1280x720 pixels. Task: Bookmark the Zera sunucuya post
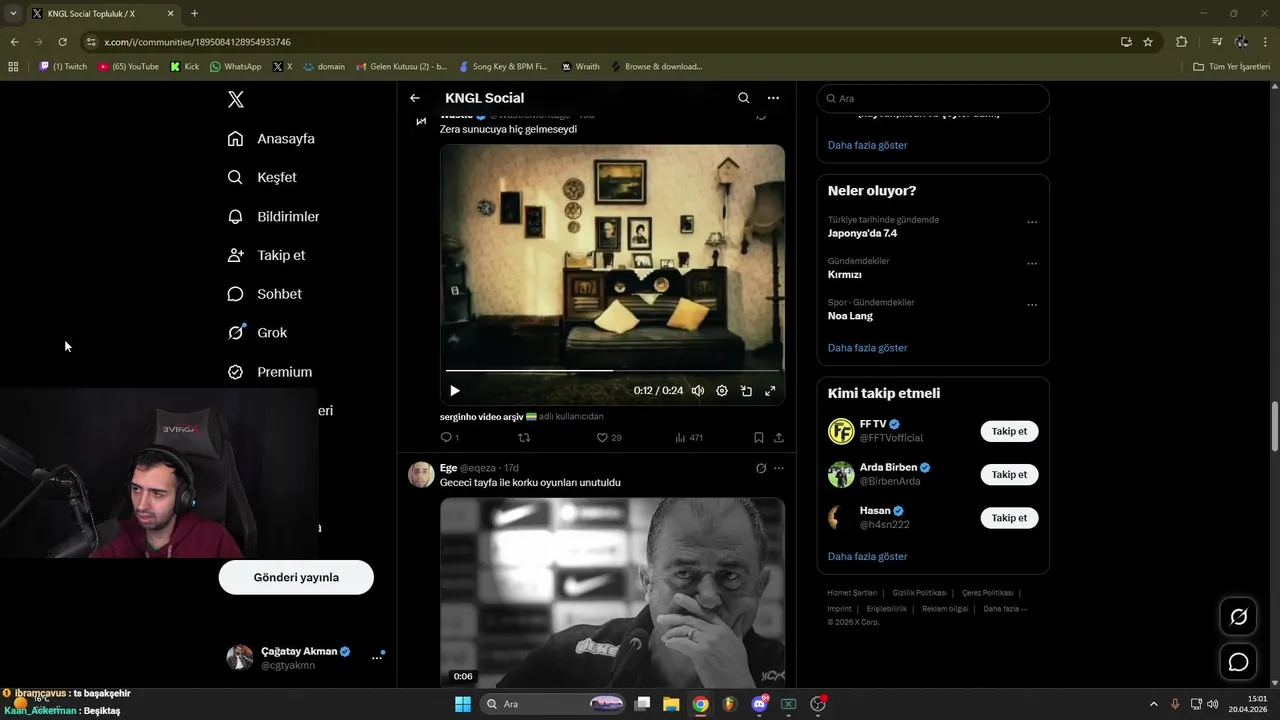(759, 437)
